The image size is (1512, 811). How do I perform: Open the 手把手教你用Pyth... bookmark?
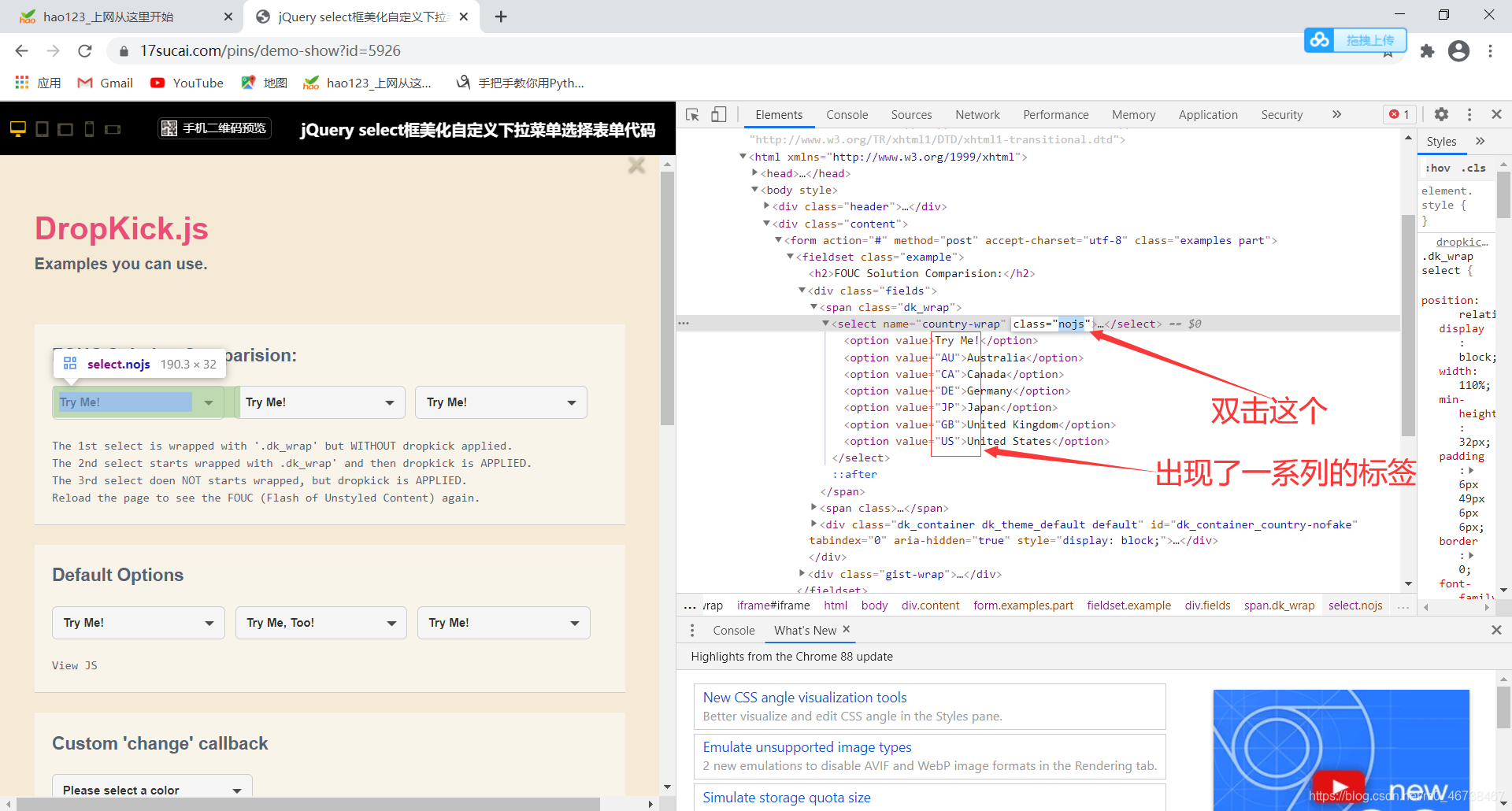(521, 83)
